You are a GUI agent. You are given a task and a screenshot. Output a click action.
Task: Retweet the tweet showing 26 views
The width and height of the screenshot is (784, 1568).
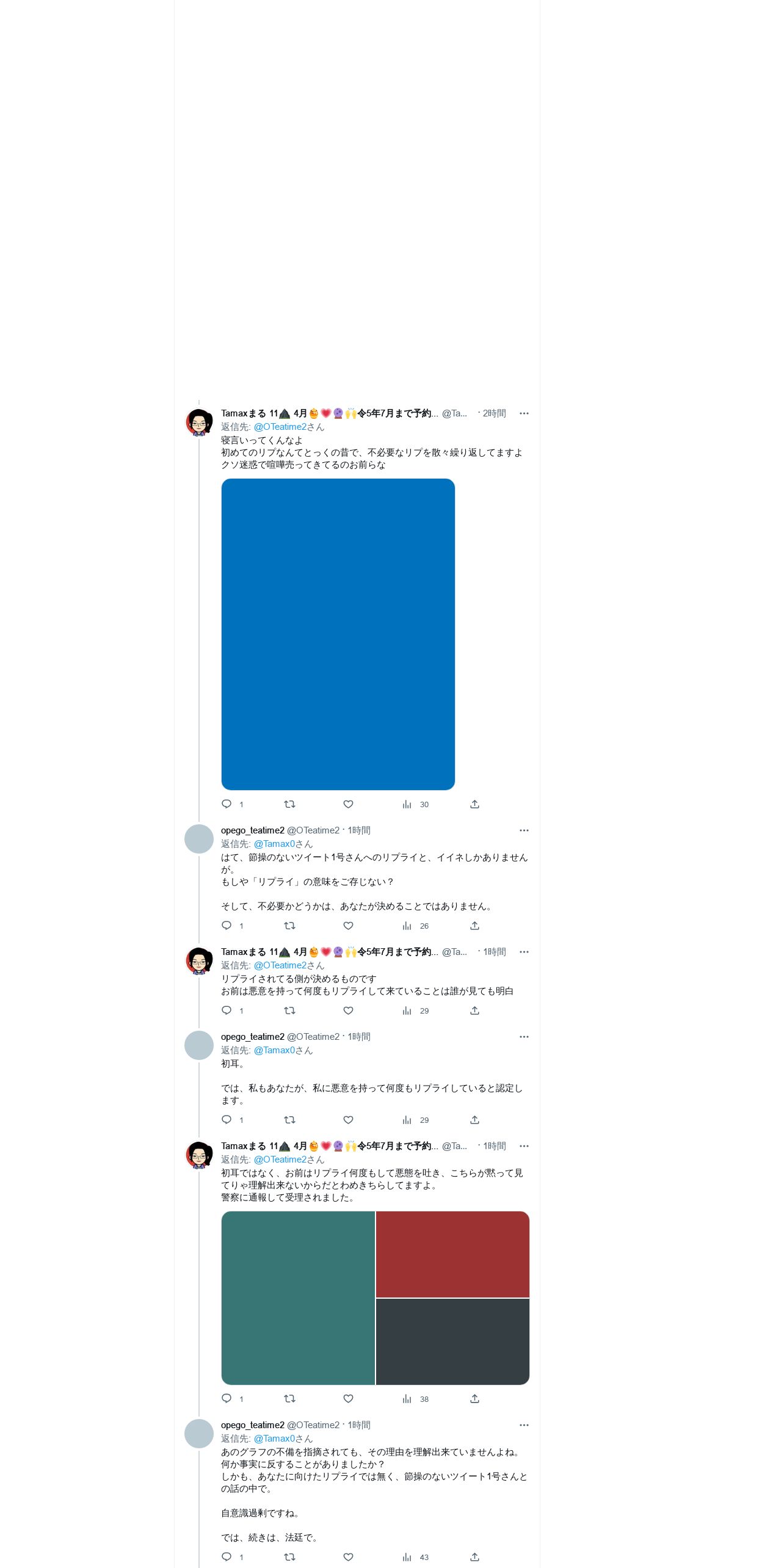290,926
